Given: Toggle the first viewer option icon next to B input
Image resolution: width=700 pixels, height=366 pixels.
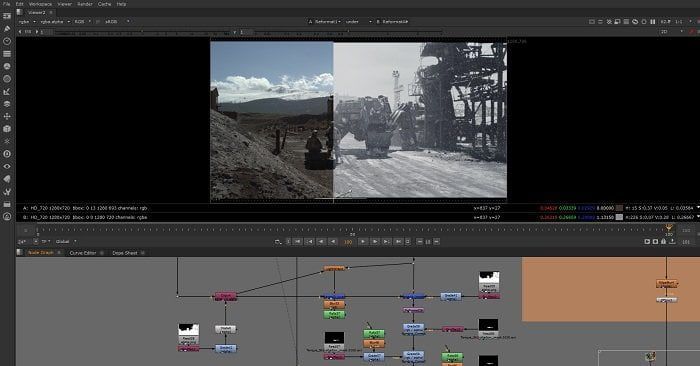Looking at the screenshot, I should [592, 21].
